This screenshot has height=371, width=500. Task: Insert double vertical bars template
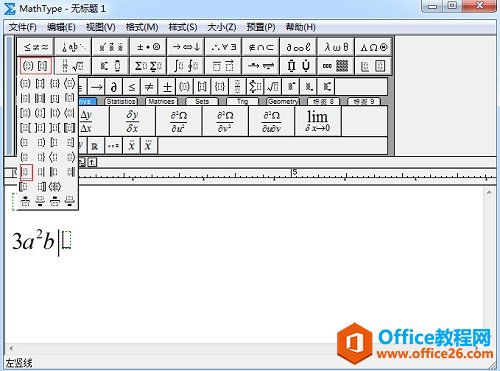pyautogui.click(x=40, y=98)
